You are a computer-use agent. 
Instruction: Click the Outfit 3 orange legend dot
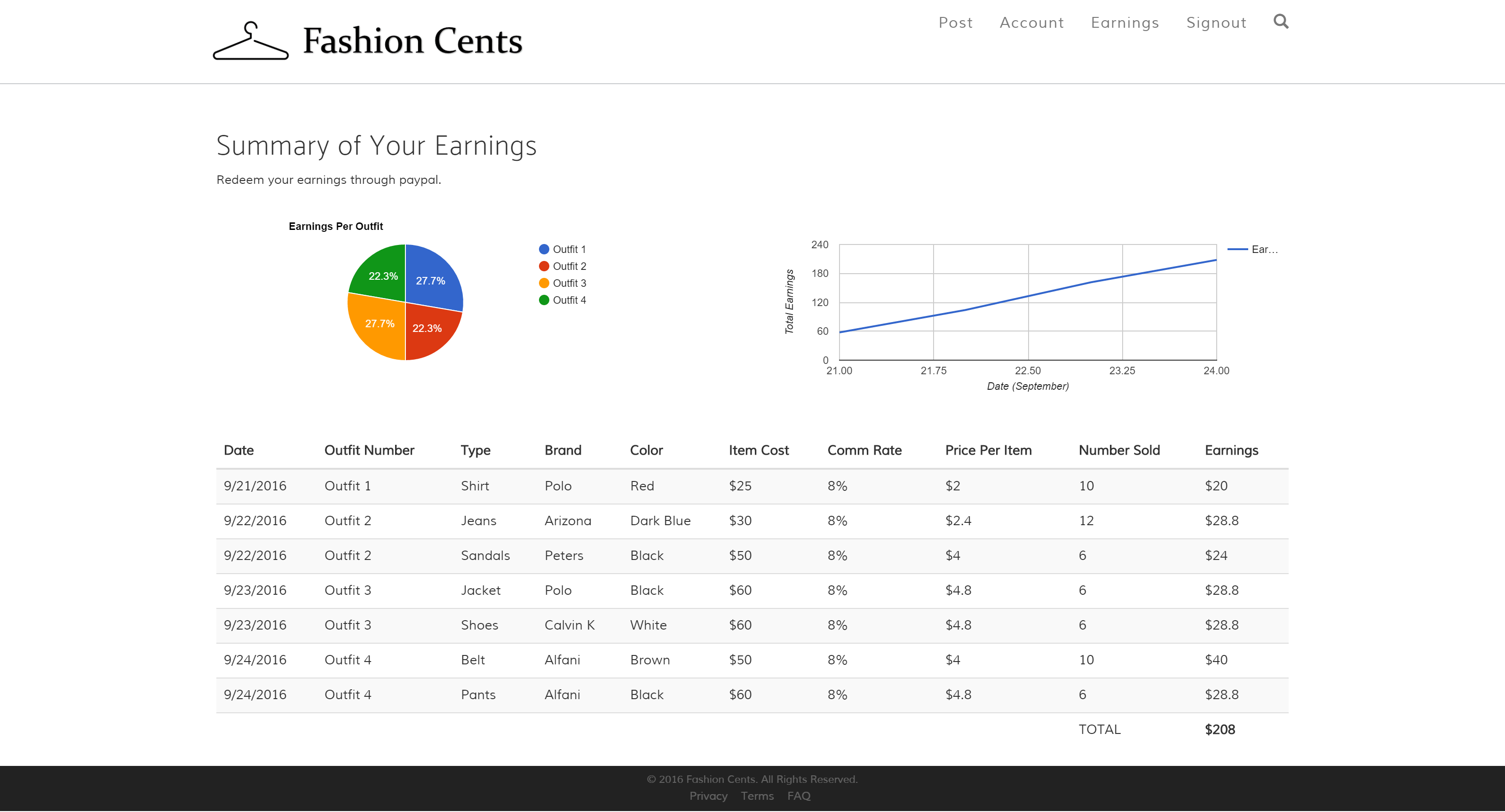[544, 284]
